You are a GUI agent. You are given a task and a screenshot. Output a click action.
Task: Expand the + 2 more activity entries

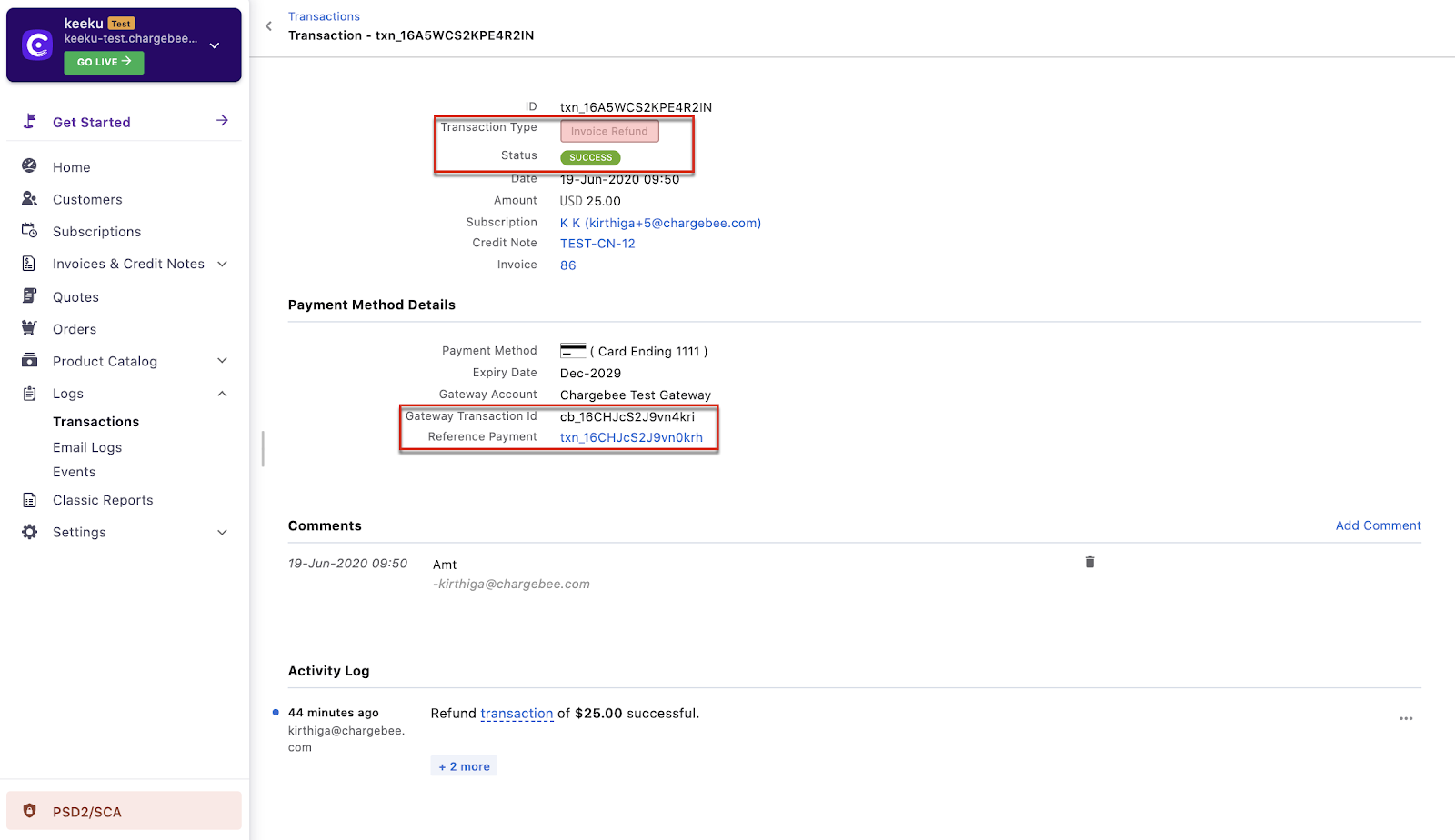[464, 766]
